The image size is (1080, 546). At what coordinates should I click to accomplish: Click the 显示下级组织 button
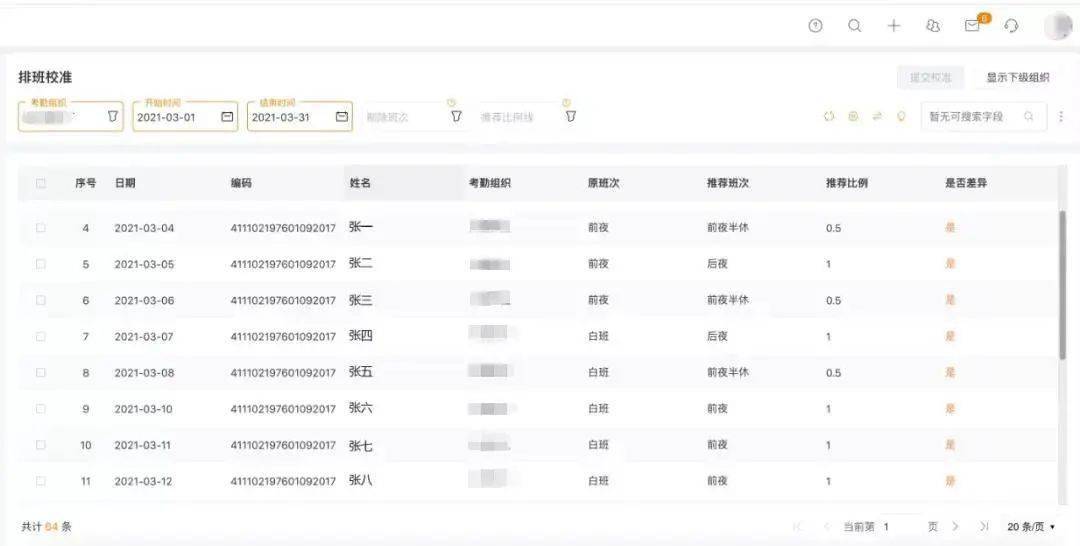coord(1017,77)
